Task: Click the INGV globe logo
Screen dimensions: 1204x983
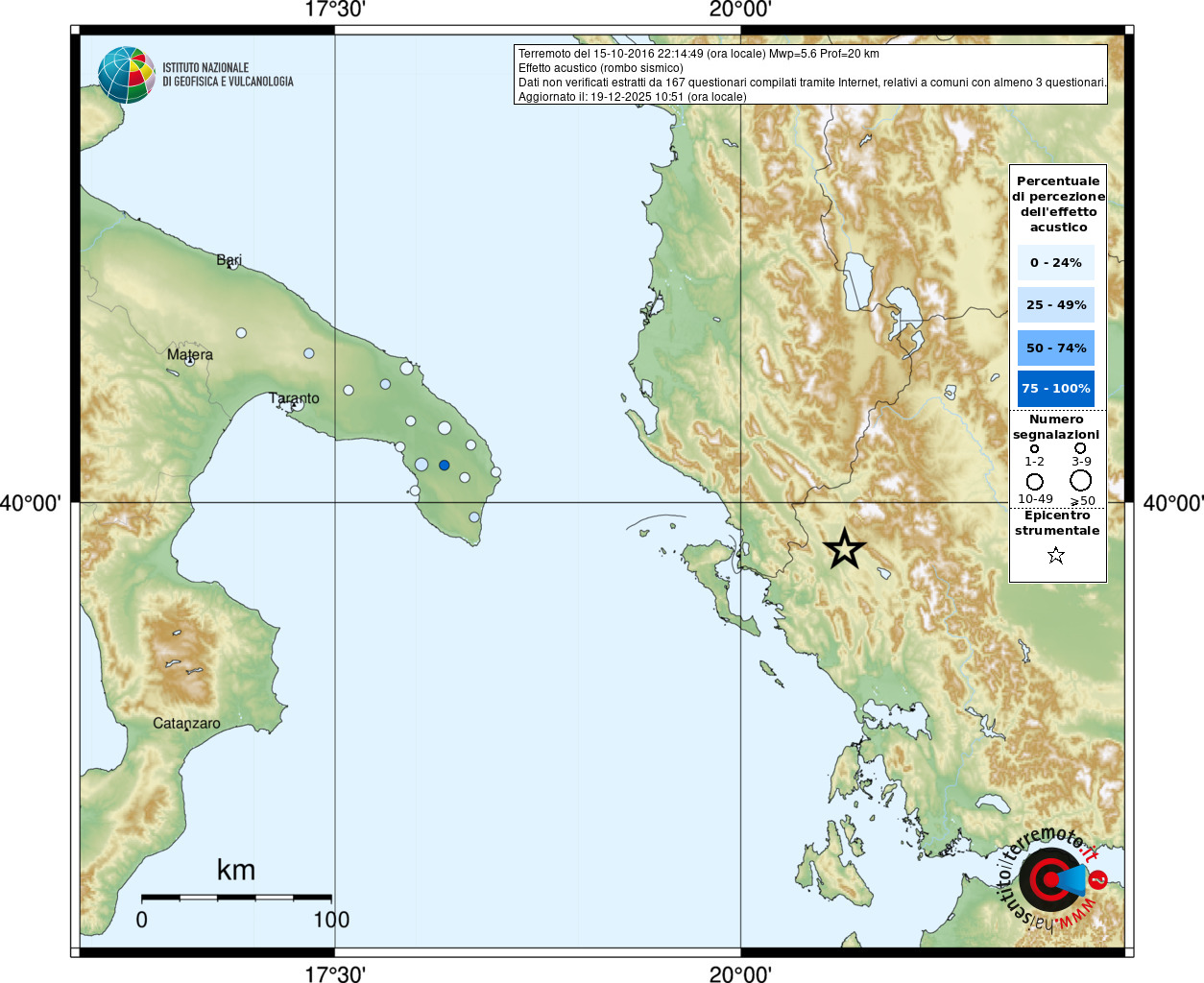Action: coord(126,75)
